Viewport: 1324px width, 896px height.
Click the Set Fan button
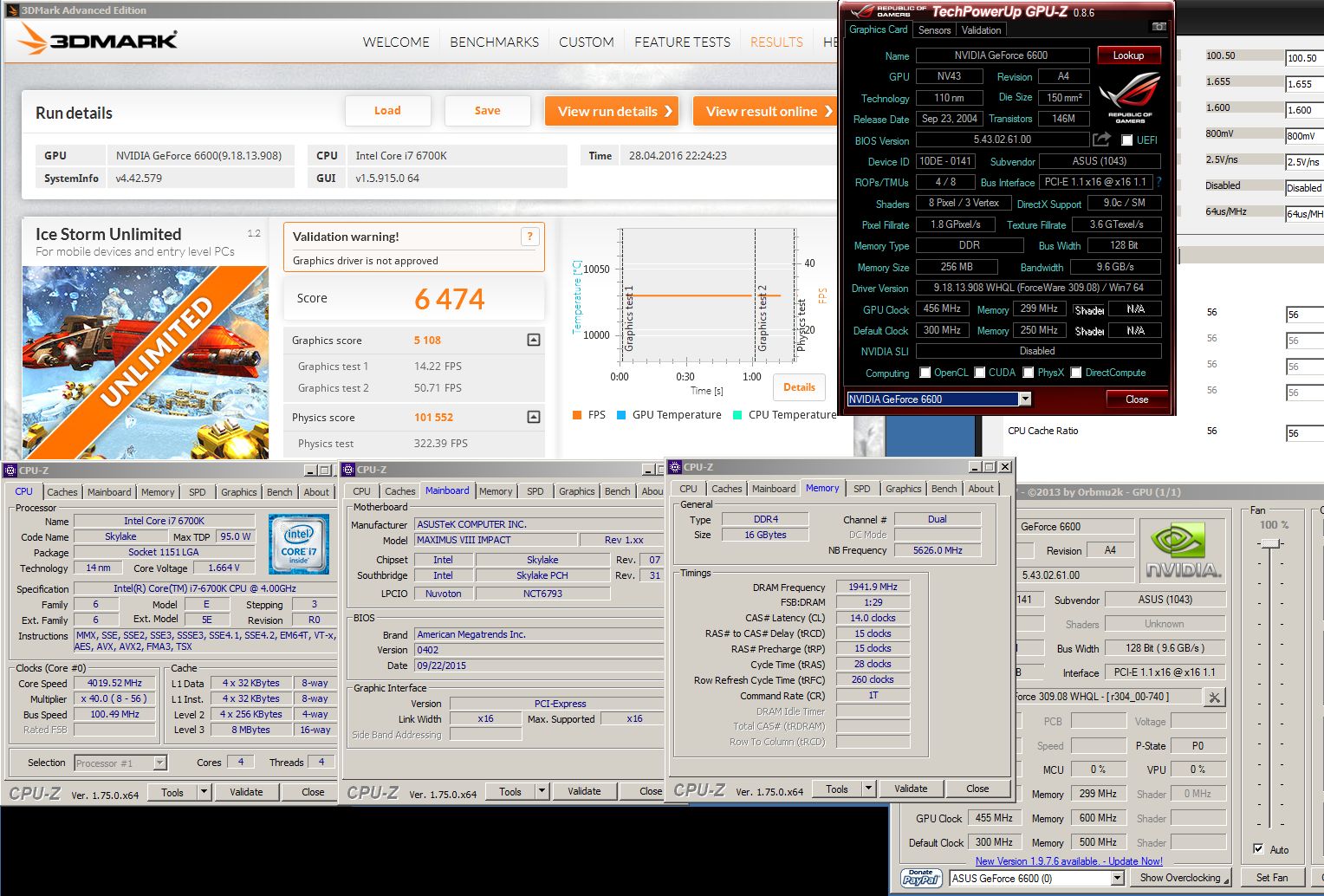coord(1272,878)
